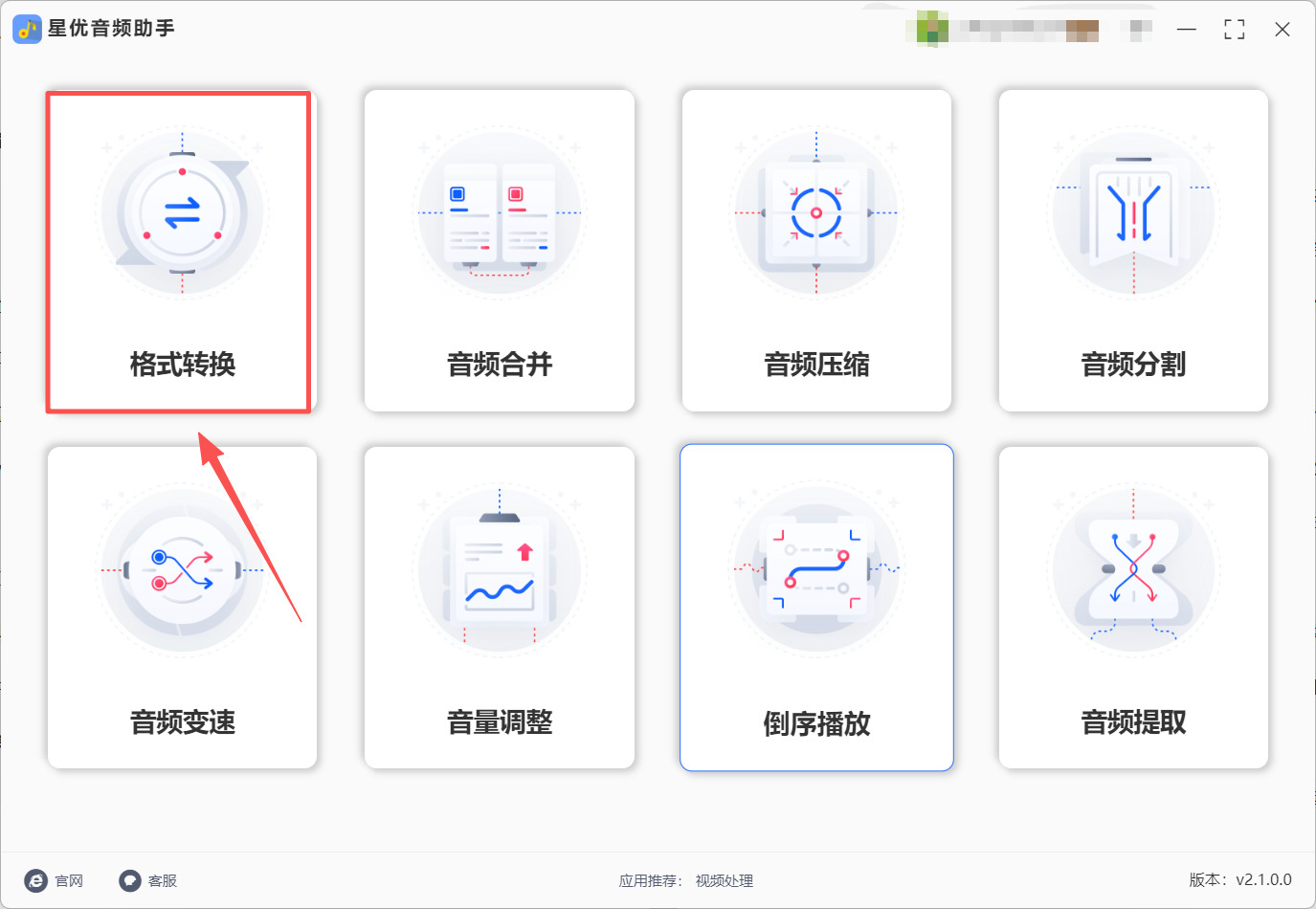The width and height of the screenshot is (1316, 909).
Task: Click the 格式转换 label text
Action: click(182, 365)
